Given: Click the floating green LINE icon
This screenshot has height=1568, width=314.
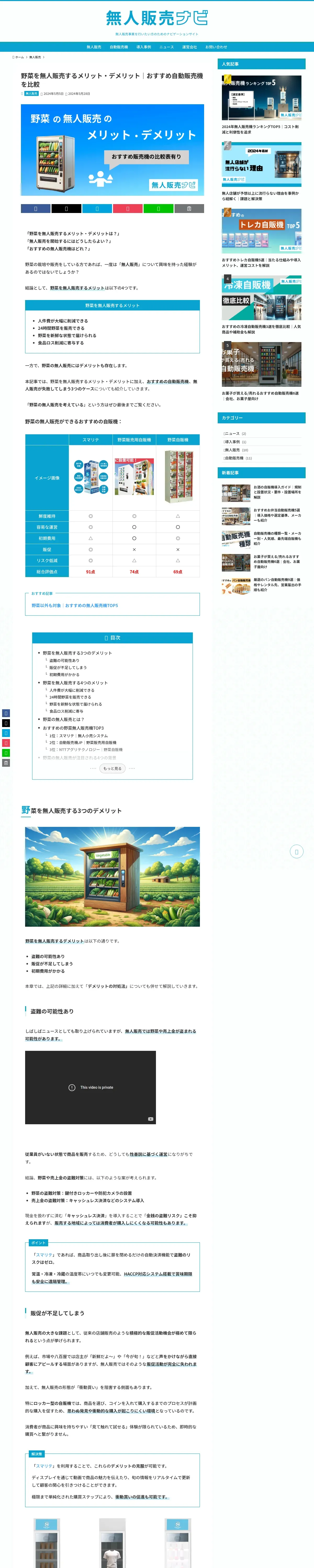Looking at the screenshot, I should [6, 753].
